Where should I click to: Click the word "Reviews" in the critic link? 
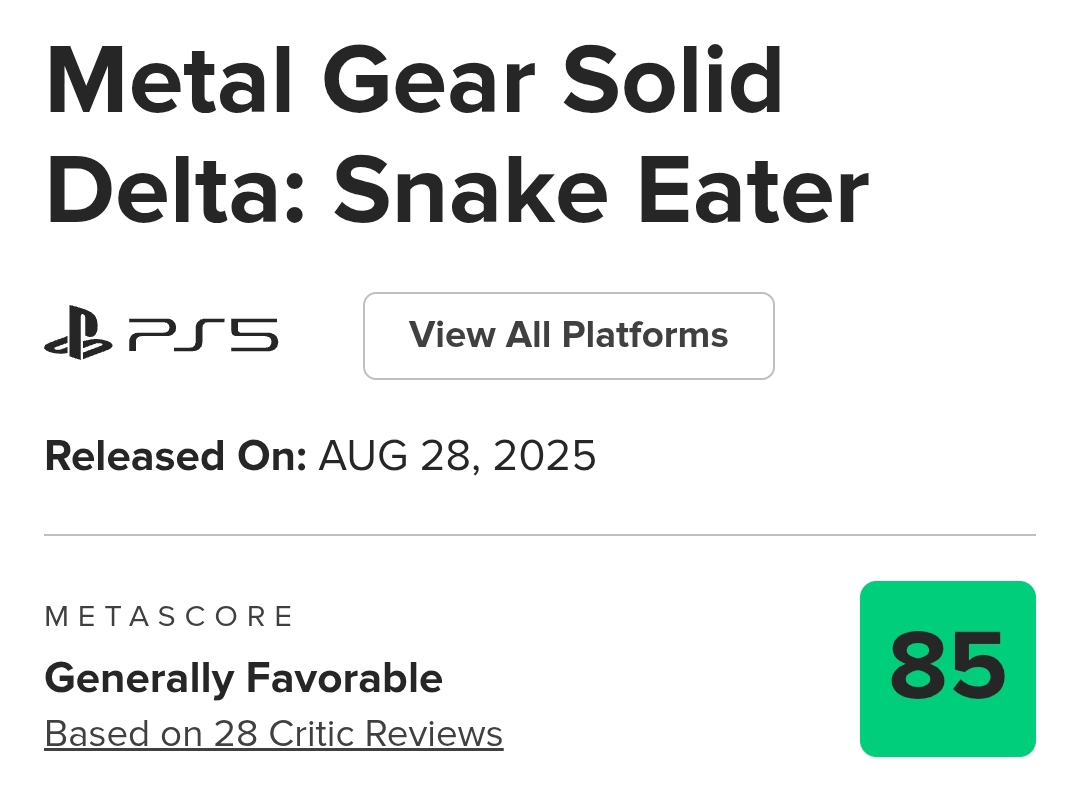pos(434,734)
